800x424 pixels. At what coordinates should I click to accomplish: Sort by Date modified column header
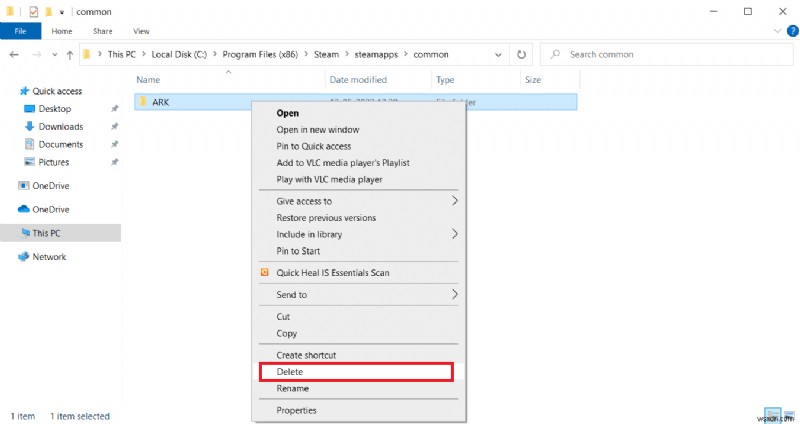[x=358, y=80]
